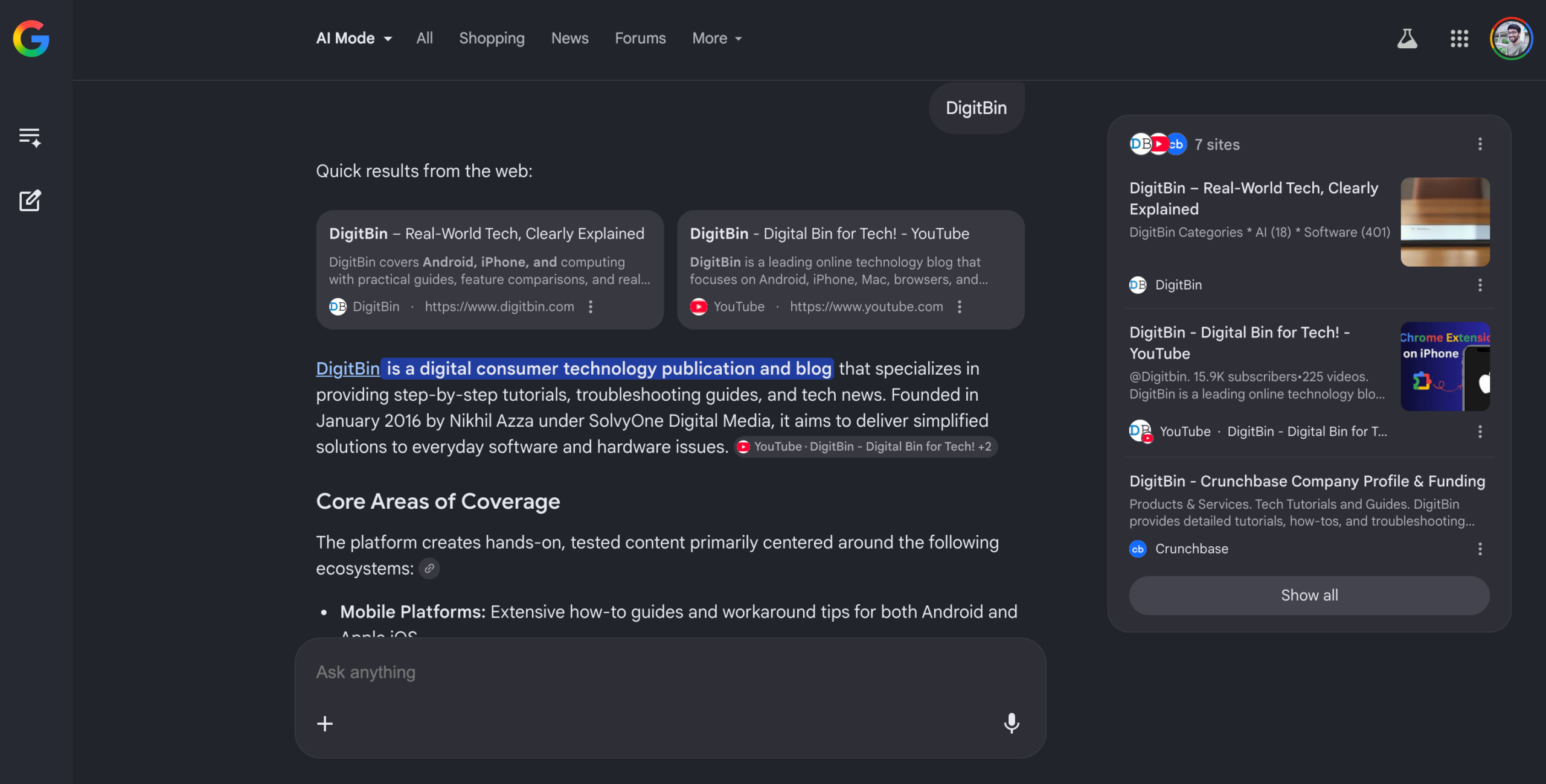The image size is (1546, 784).
Task: Click DB favicon in digitbin.com result card
Action: pyautogui.click(x=338, y=307)
